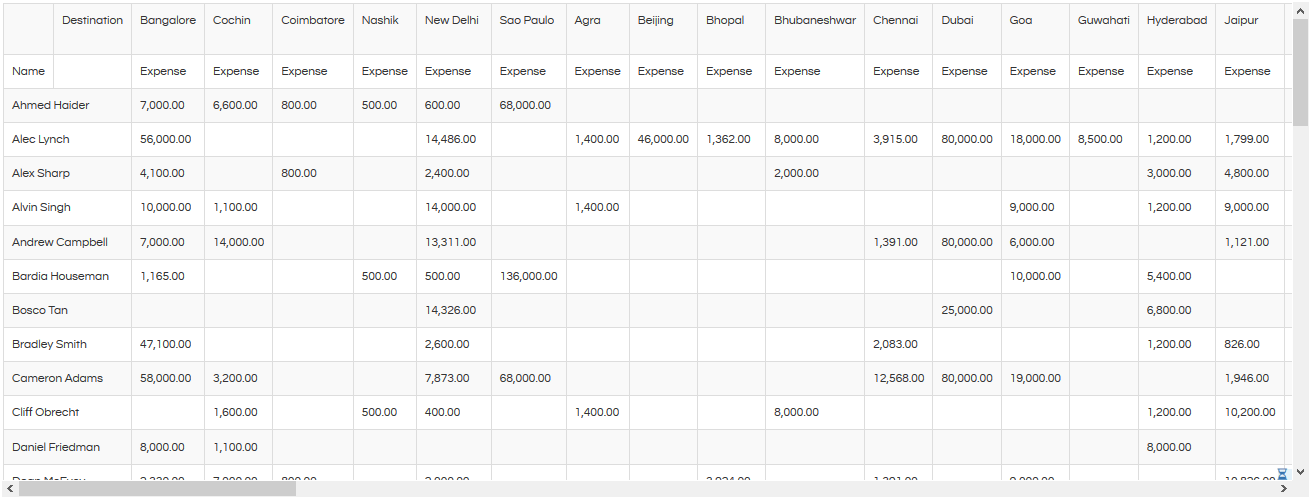The height and width of the screenshot is (501, 1313).
Task: Click the Bhopal column header
Action: [731, 29]
